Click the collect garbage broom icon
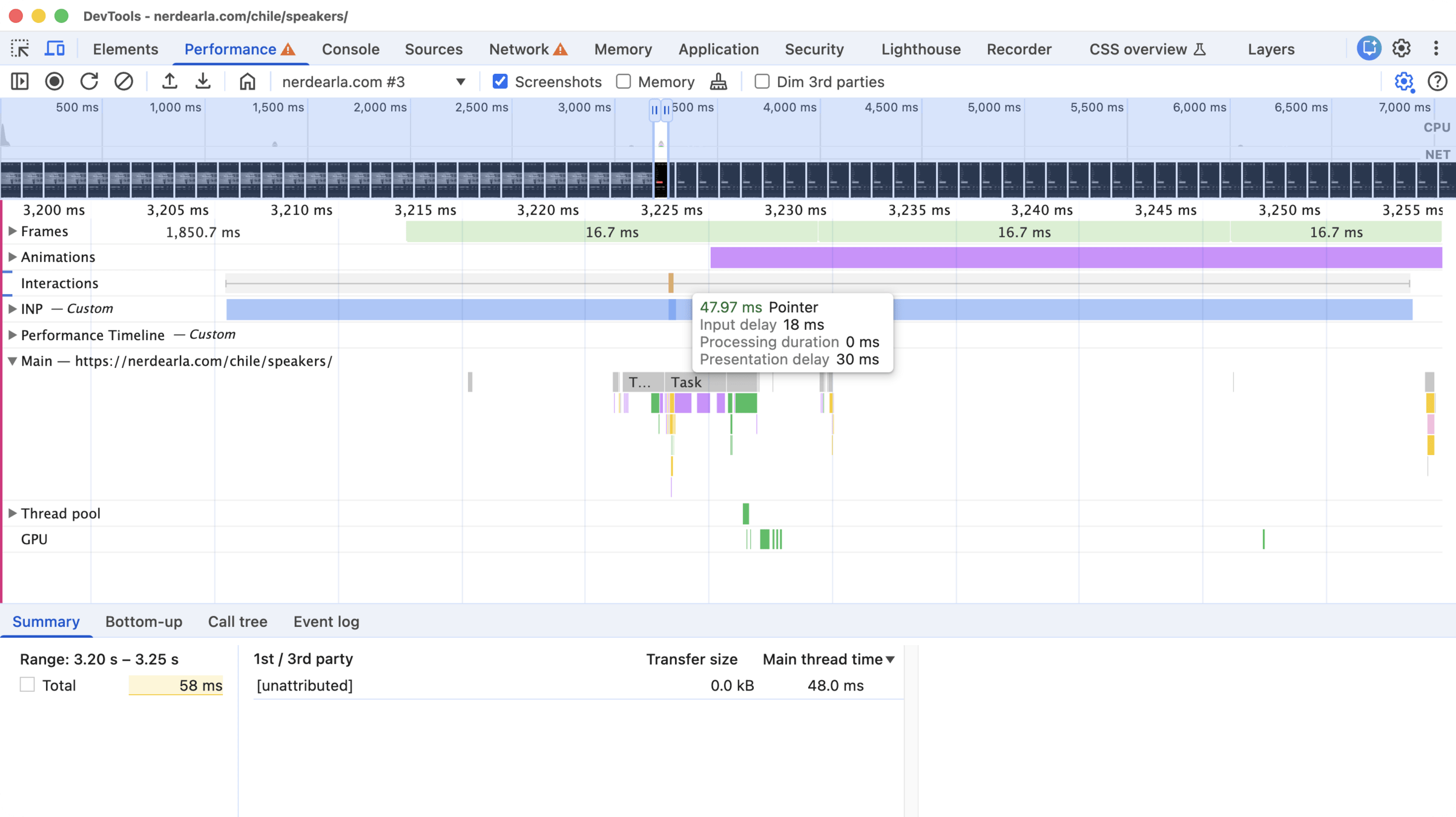The image size is (1456, 817). [x=719, y=82]
